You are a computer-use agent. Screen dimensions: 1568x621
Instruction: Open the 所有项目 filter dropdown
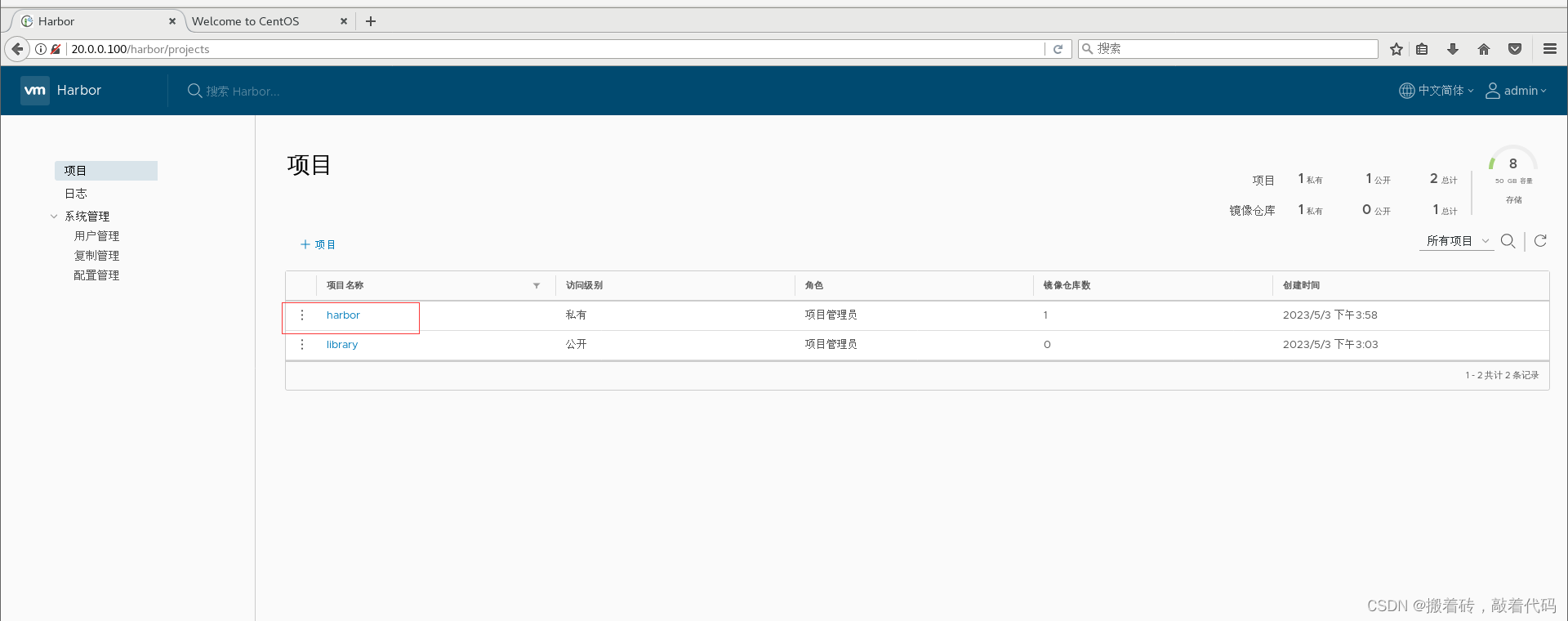(x=1458, y=241)
